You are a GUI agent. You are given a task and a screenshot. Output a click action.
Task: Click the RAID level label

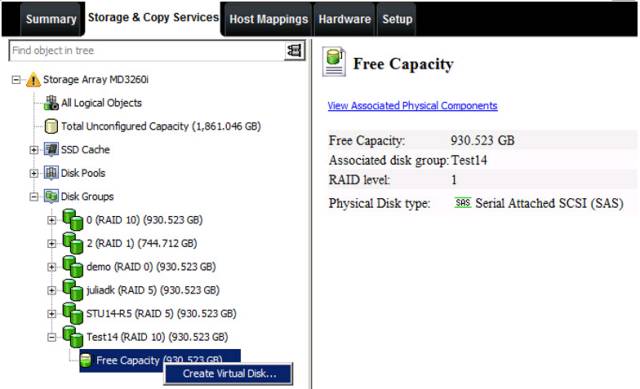359,180
